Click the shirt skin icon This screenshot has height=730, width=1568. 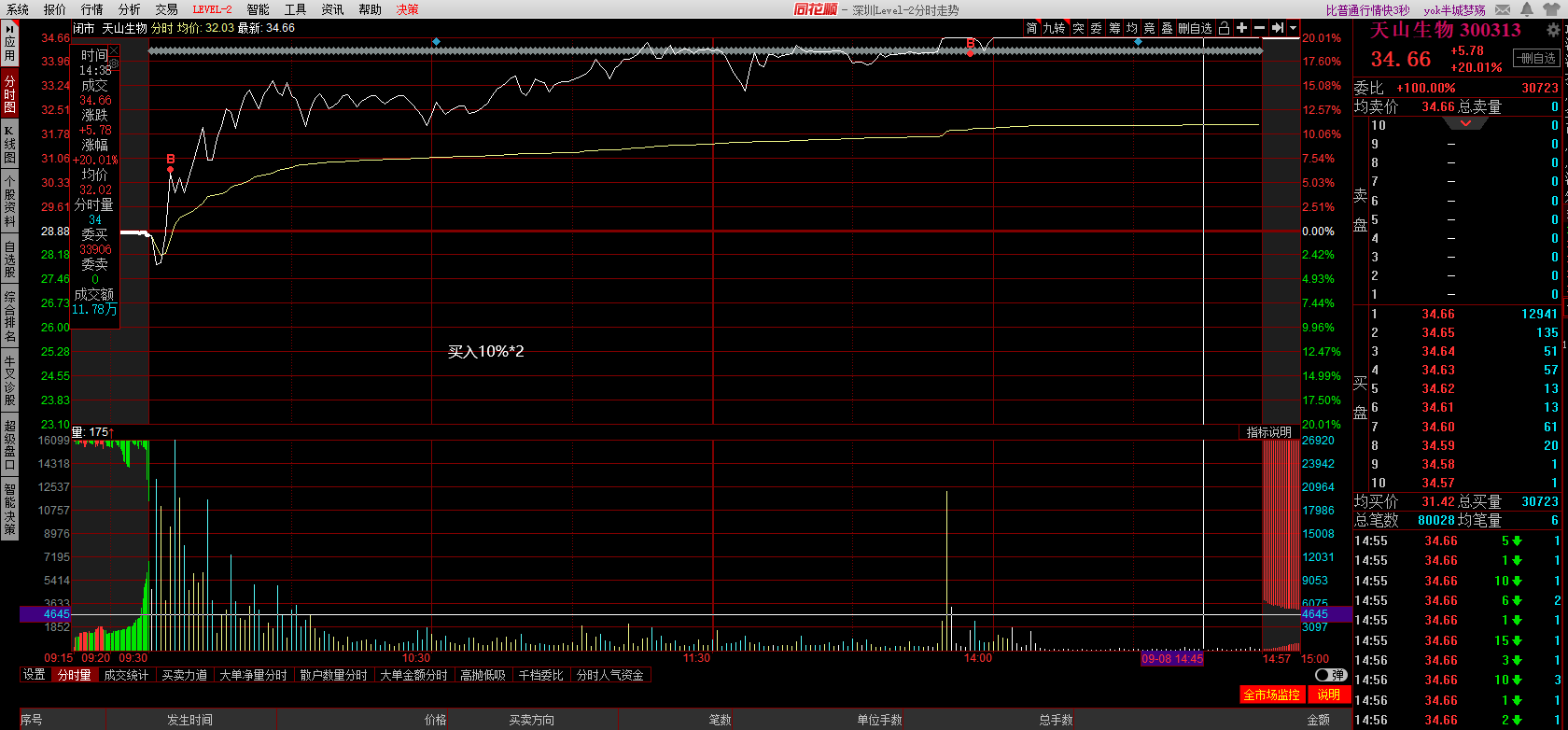pyautogui.click(x=1551, y=9)
